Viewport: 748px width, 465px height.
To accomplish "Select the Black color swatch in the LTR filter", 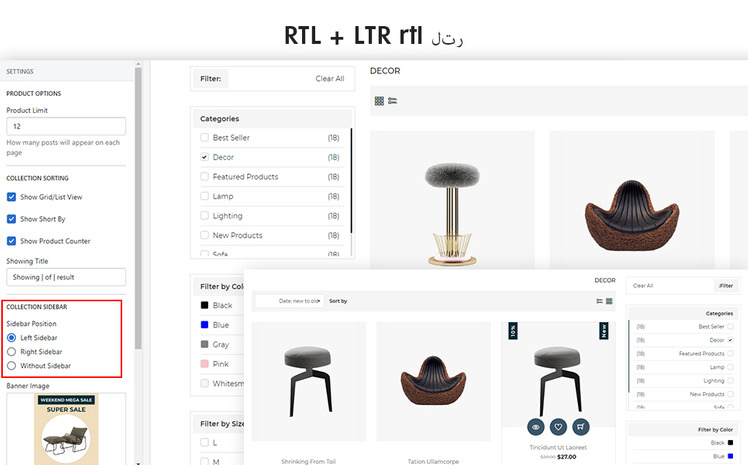I will tap(204, 305).
